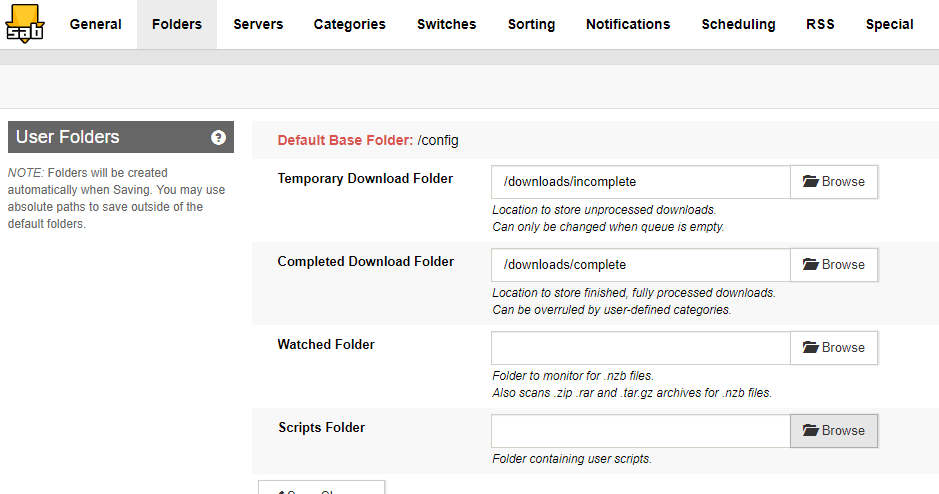Click 'Folder to monitor for .nzb files.' text

[573, 376]
